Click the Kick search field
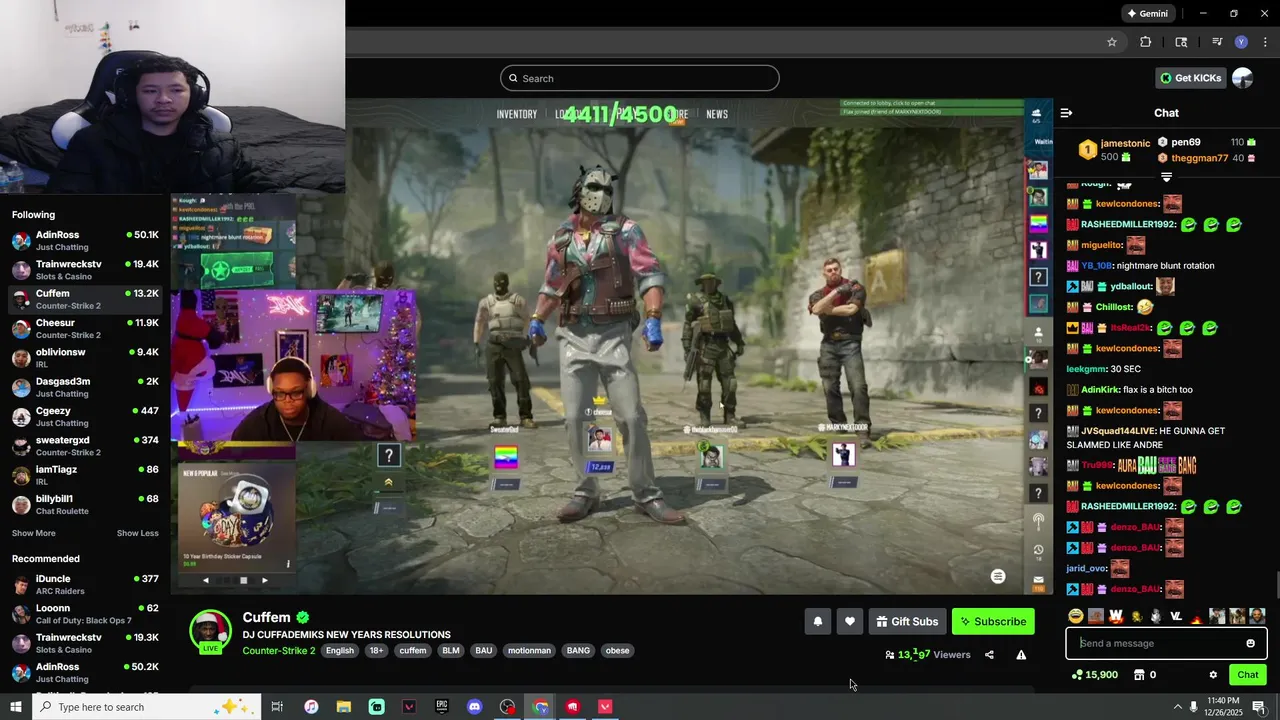Image resolution: width=1280 pixels, height=720 pixels. [640, 78]
